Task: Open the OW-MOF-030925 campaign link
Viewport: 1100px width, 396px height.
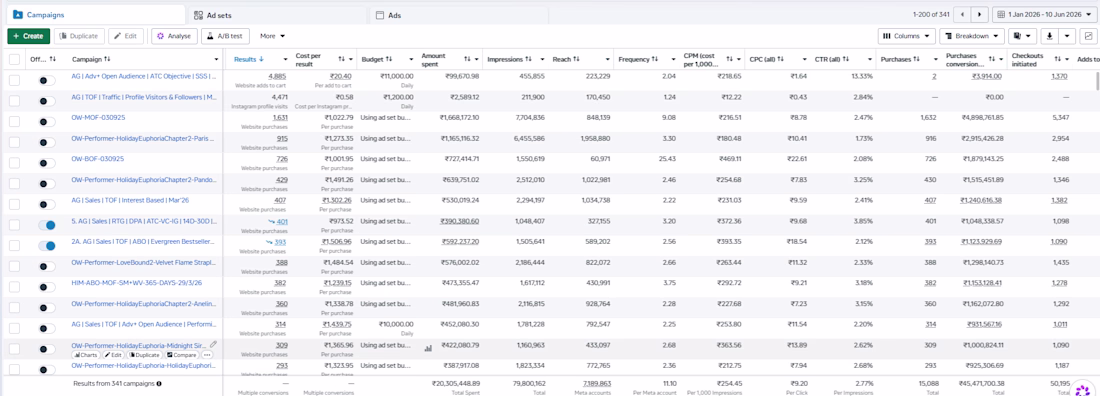Action: pyautogui.click(x=98, y=117)
